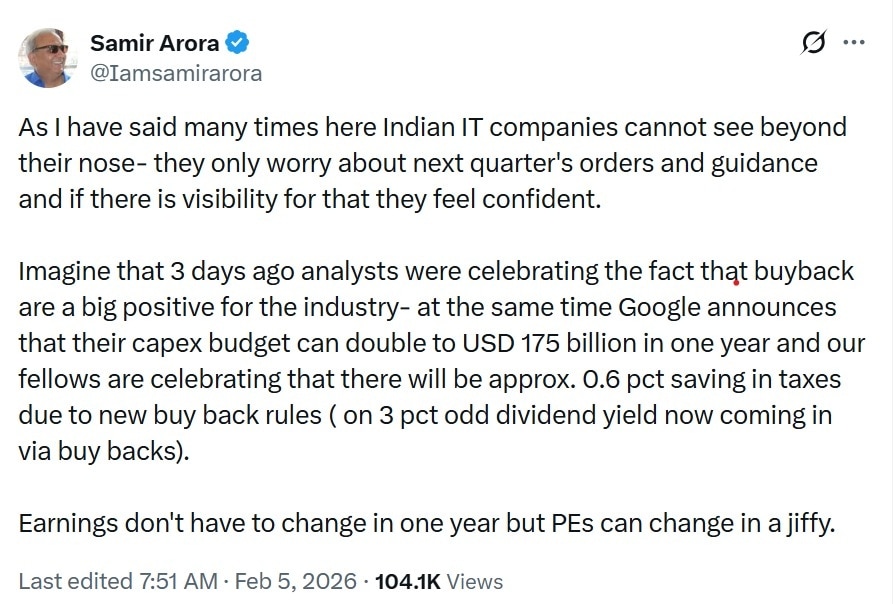Viewport: 895px width, 604px height.
Task: Click the Samir Arora display name
Action: tap(155, 43)
